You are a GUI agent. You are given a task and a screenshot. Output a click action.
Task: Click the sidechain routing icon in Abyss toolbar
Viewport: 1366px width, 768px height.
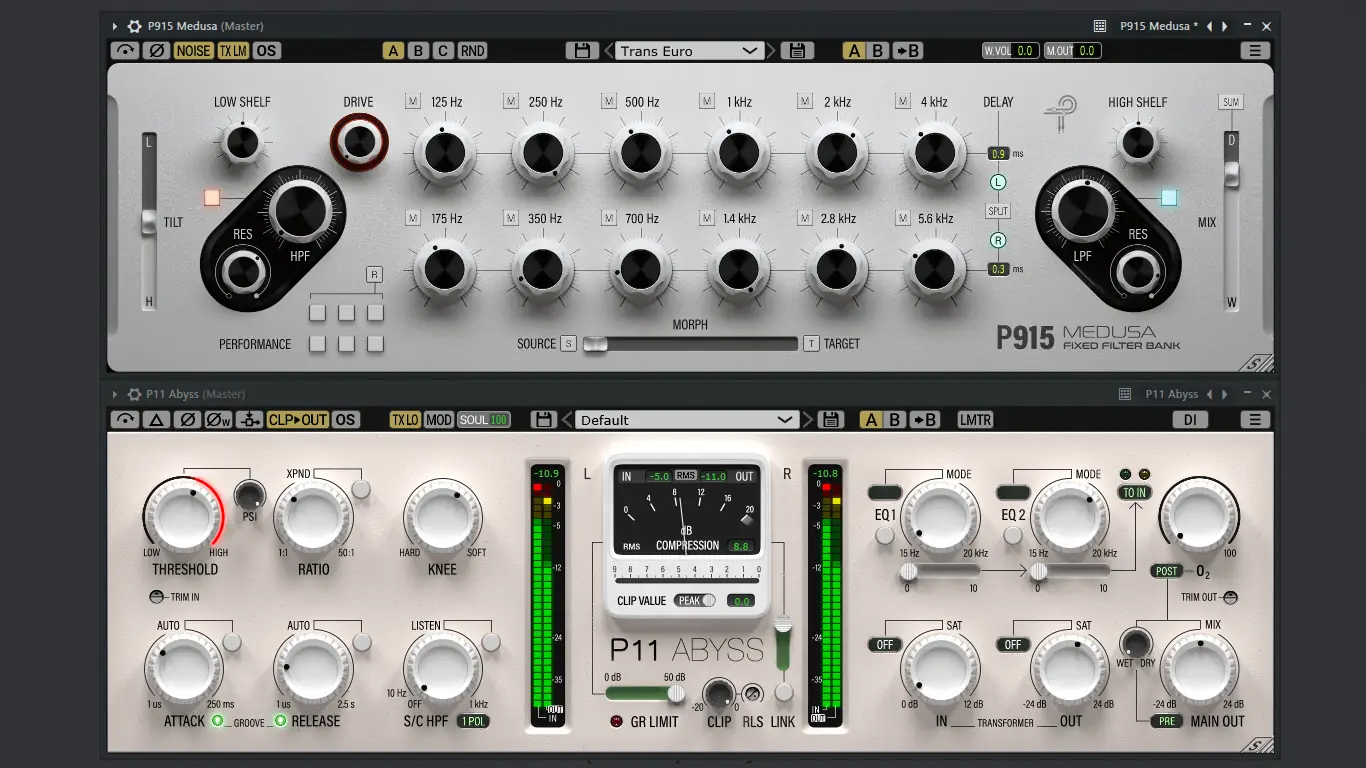(x=249, y=420)
